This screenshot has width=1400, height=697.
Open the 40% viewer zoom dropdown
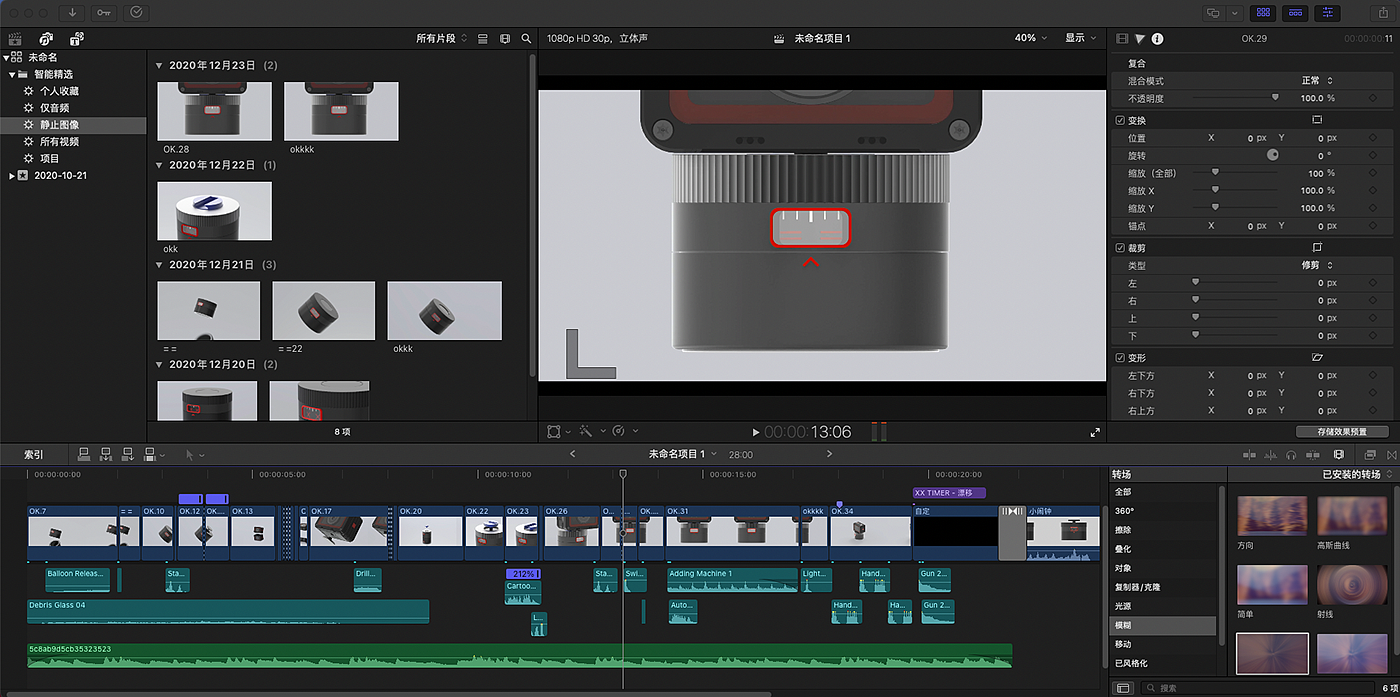(1031, 38)
